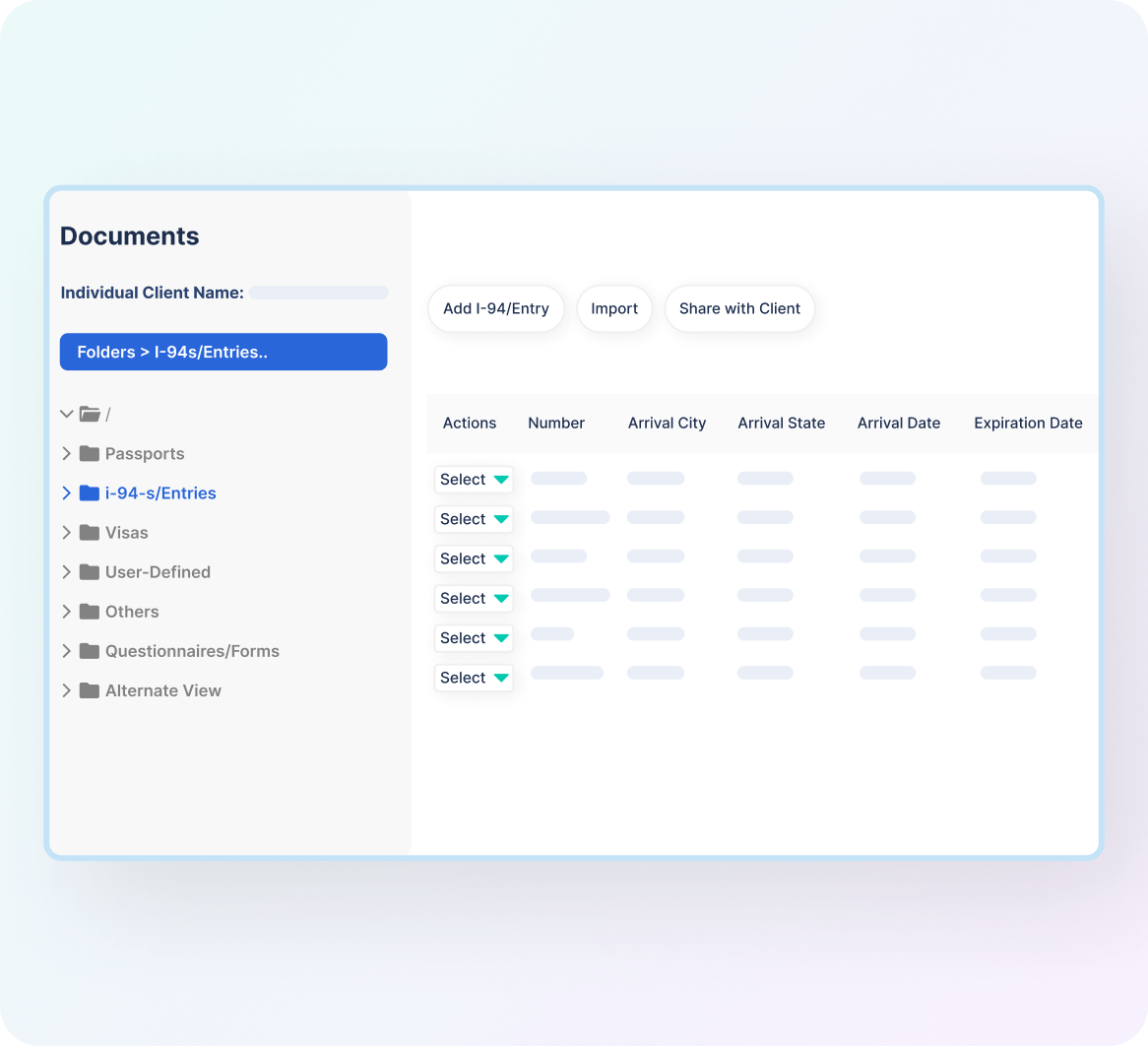
Task: Click the Others folder icon
Action: point(90,612)
